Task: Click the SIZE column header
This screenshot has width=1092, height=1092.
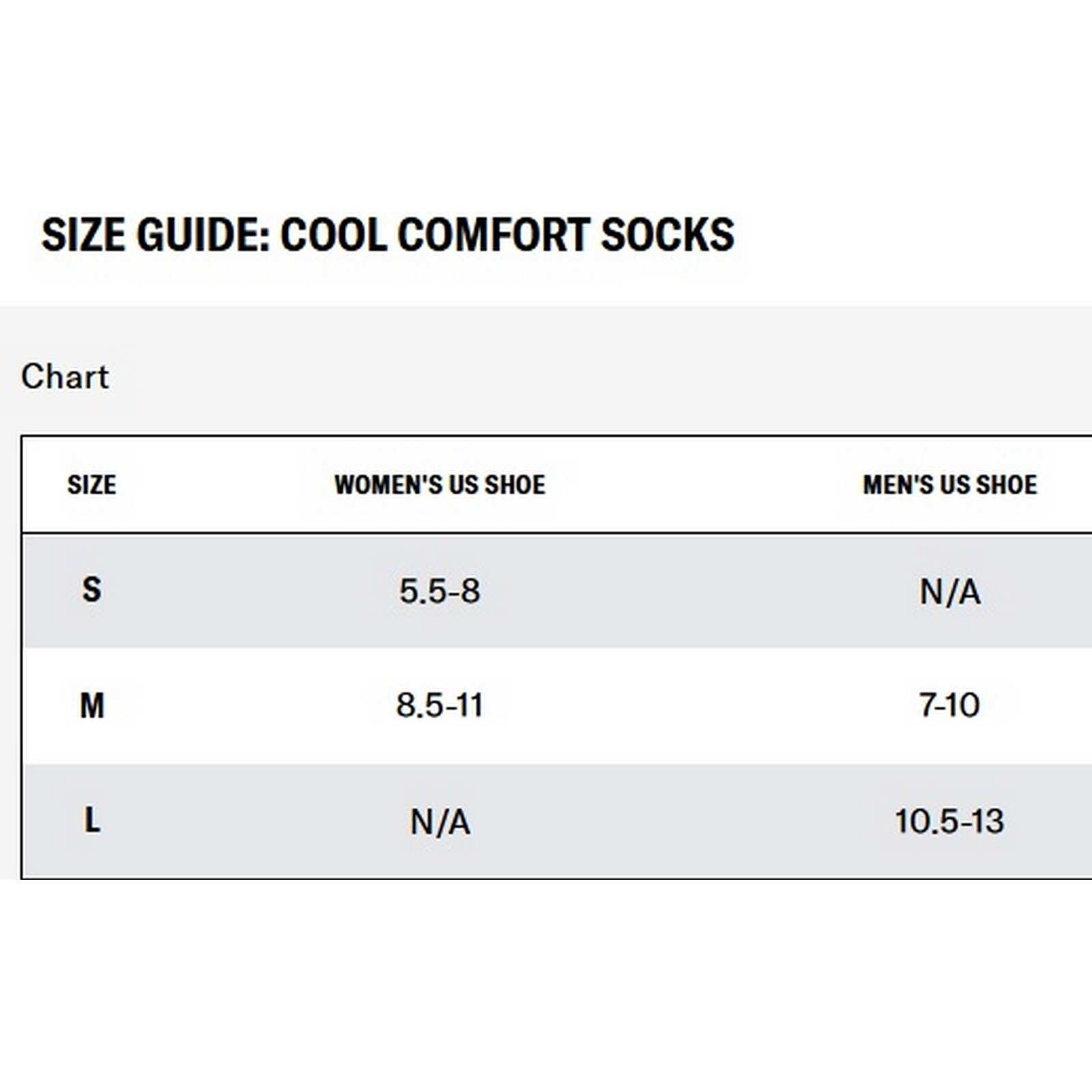Action: click(91, 485)
